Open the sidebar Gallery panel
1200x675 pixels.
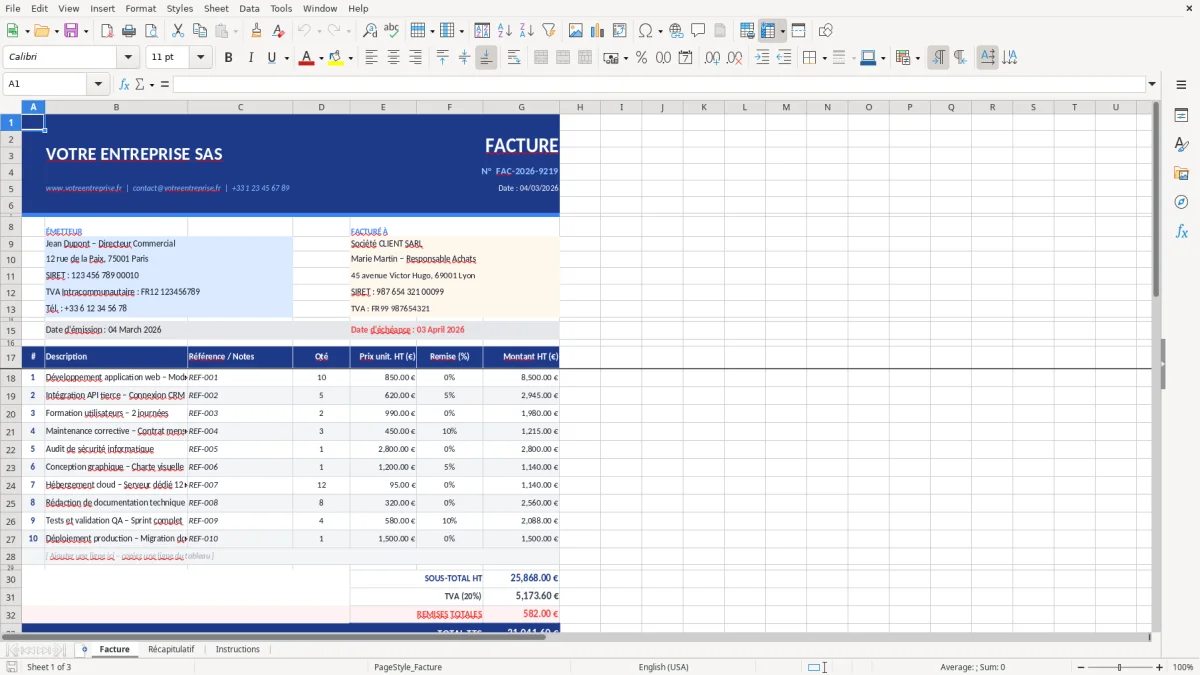(x=1181, y=173)
